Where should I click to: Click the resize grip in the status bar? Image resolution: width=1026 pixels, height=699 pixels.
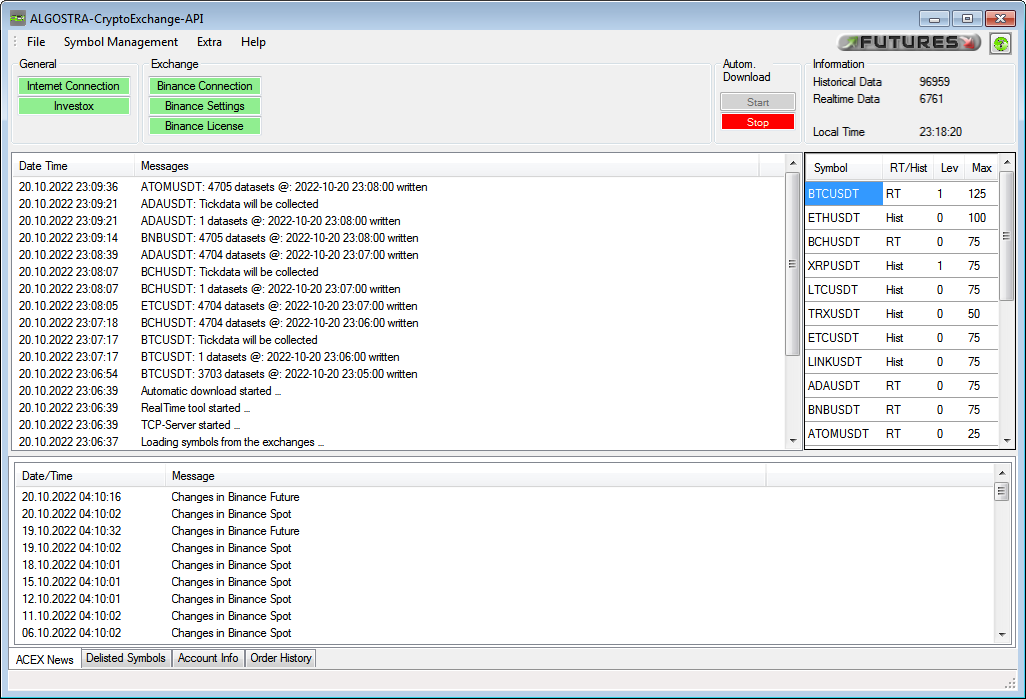click(1010, 683)
